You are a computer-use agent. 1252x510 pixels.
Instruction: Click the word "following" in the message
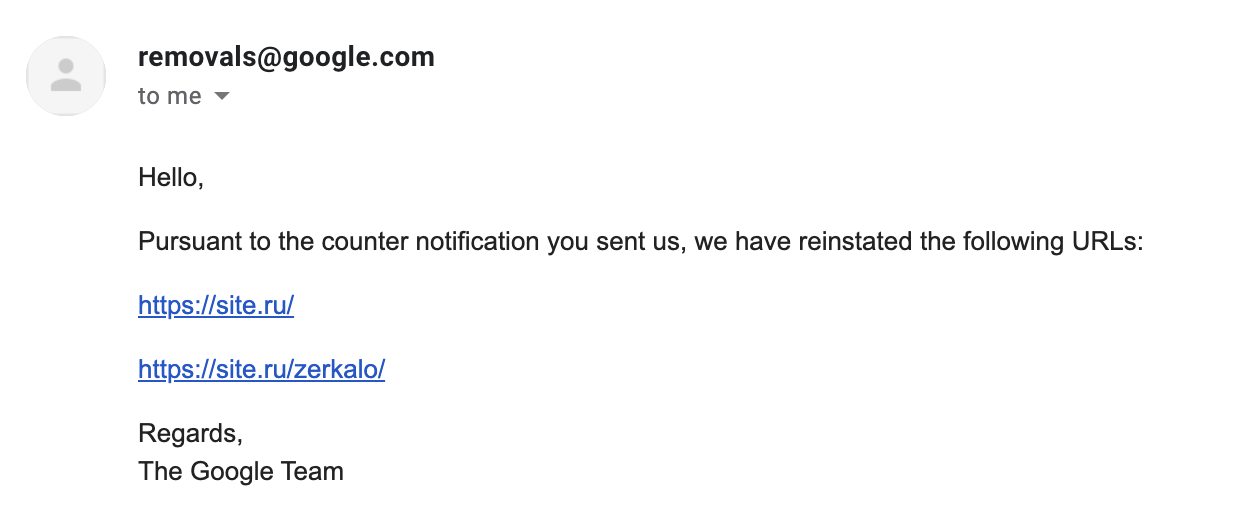point(988,242)
